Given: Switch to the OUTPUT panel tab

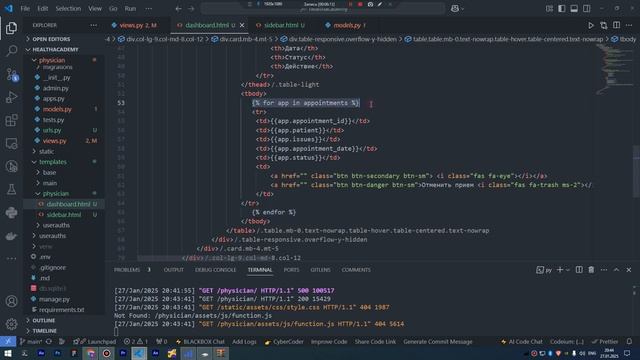Looking at the screenshot, I should point(173,270).
